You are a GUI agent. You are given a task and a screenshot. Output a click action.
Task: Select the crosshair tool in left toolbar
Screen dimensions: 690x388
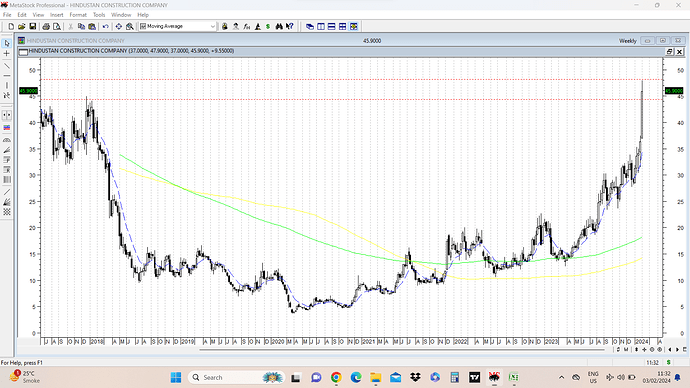(7, 53)
